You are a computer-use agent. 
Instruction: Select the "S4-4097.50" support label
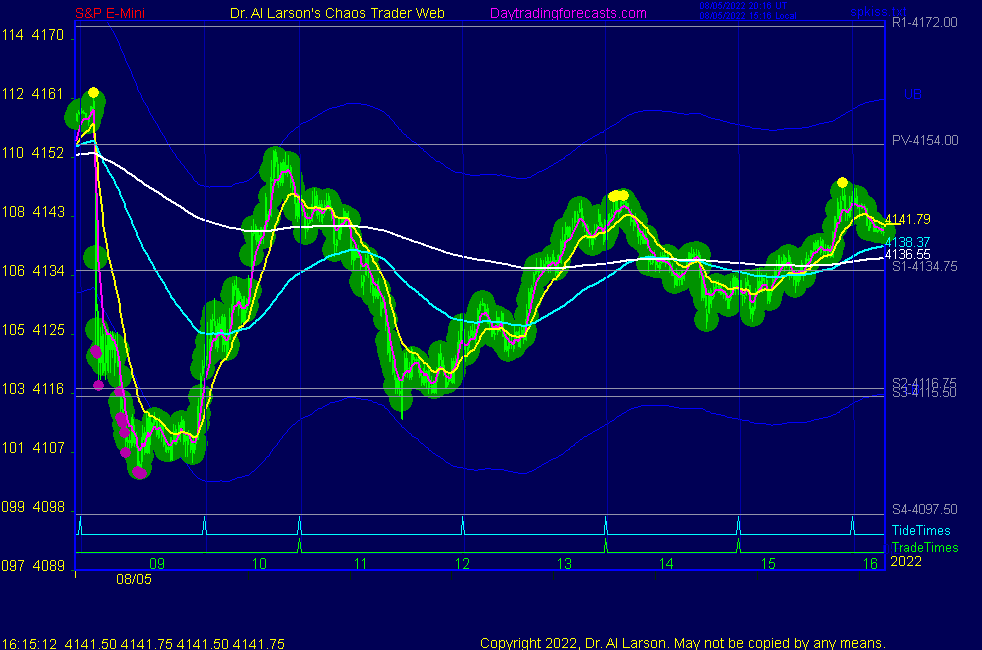[924, 510]
